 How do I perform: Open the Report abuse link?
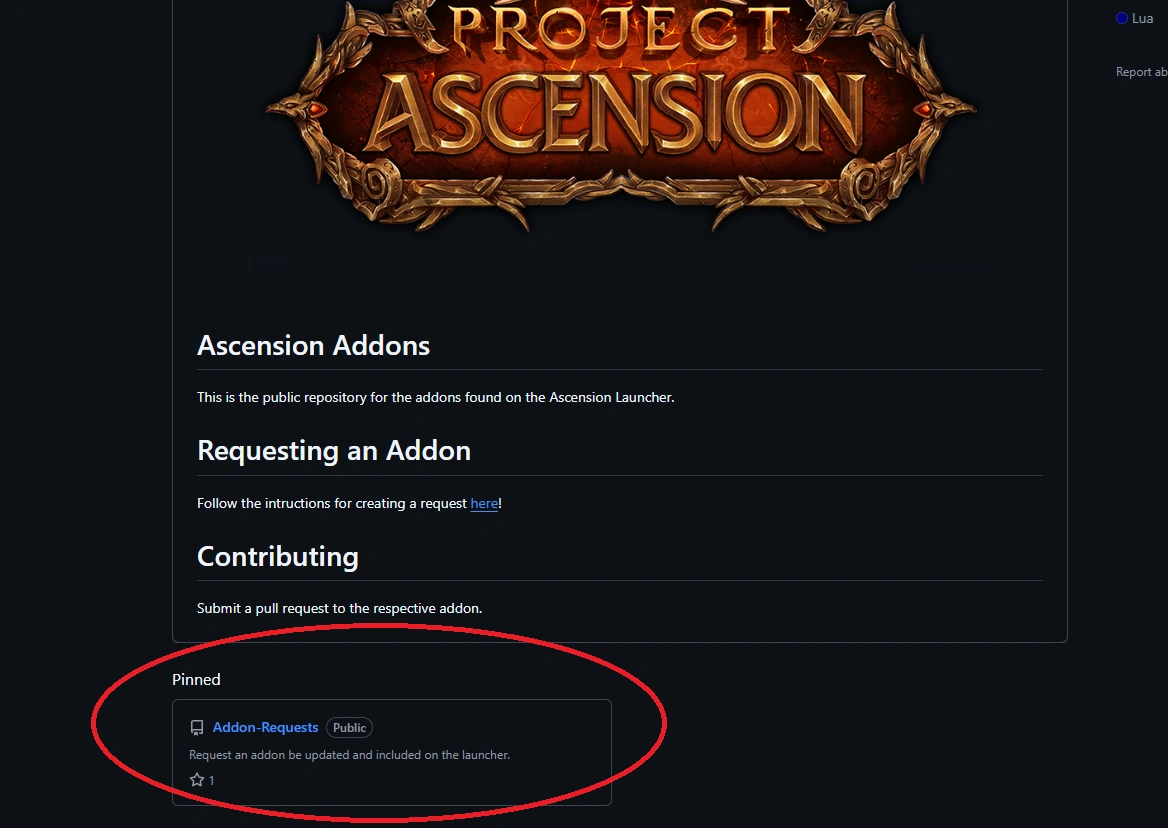(x=1141, y=72)
